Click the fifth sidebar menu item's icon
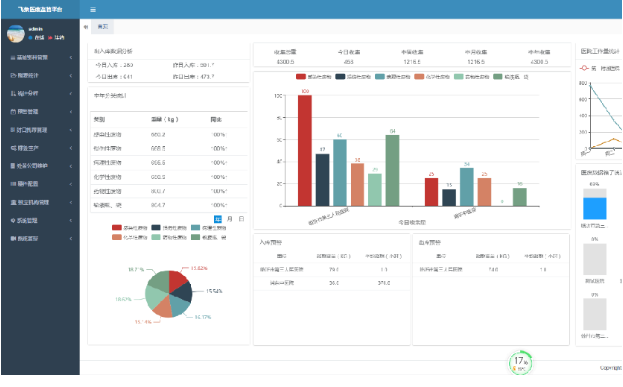The height and width of the screenshot is (387, 623). 13,130
